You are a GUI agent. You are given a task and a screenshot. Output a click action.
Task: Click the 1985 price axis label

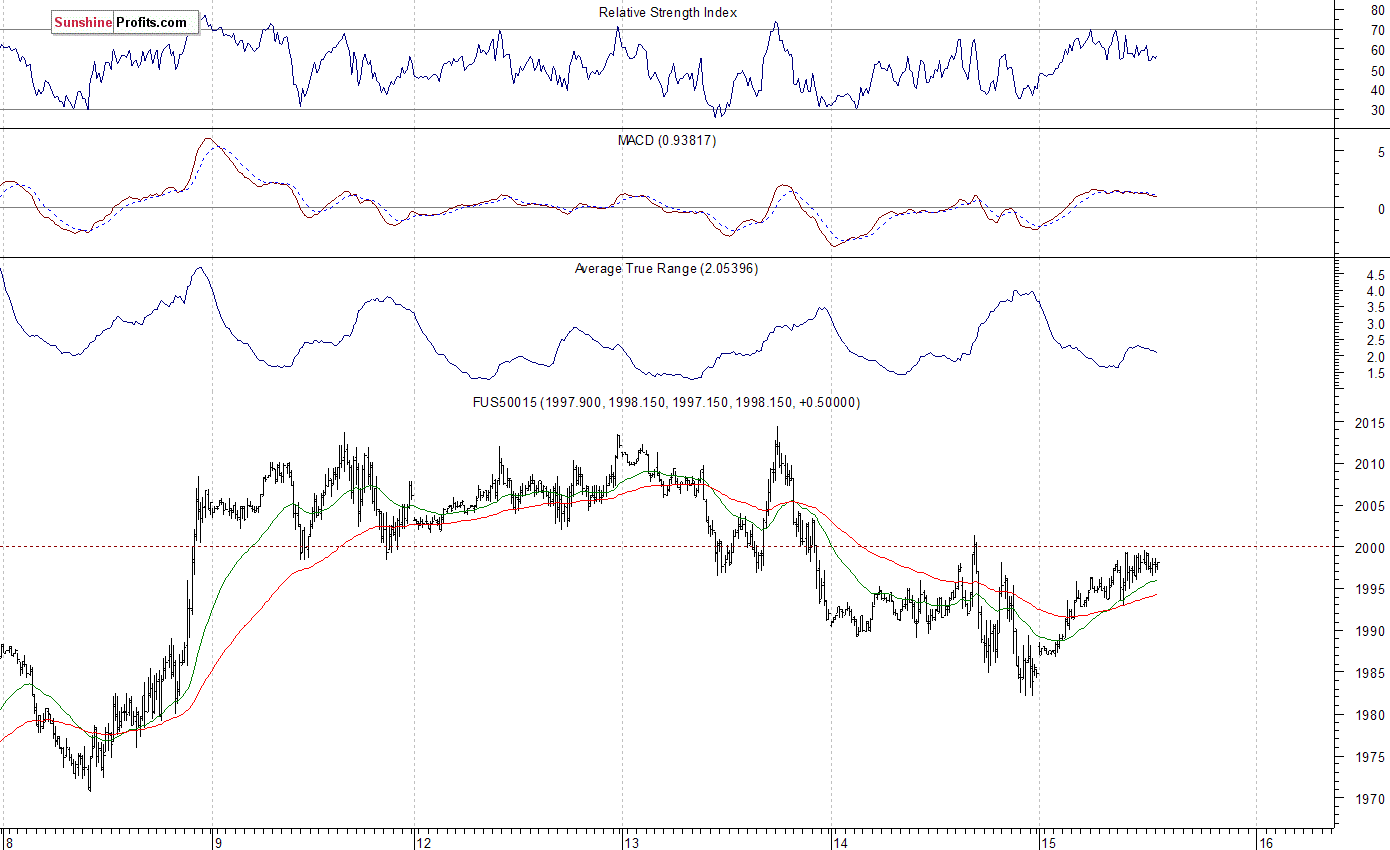[1371, 674]
